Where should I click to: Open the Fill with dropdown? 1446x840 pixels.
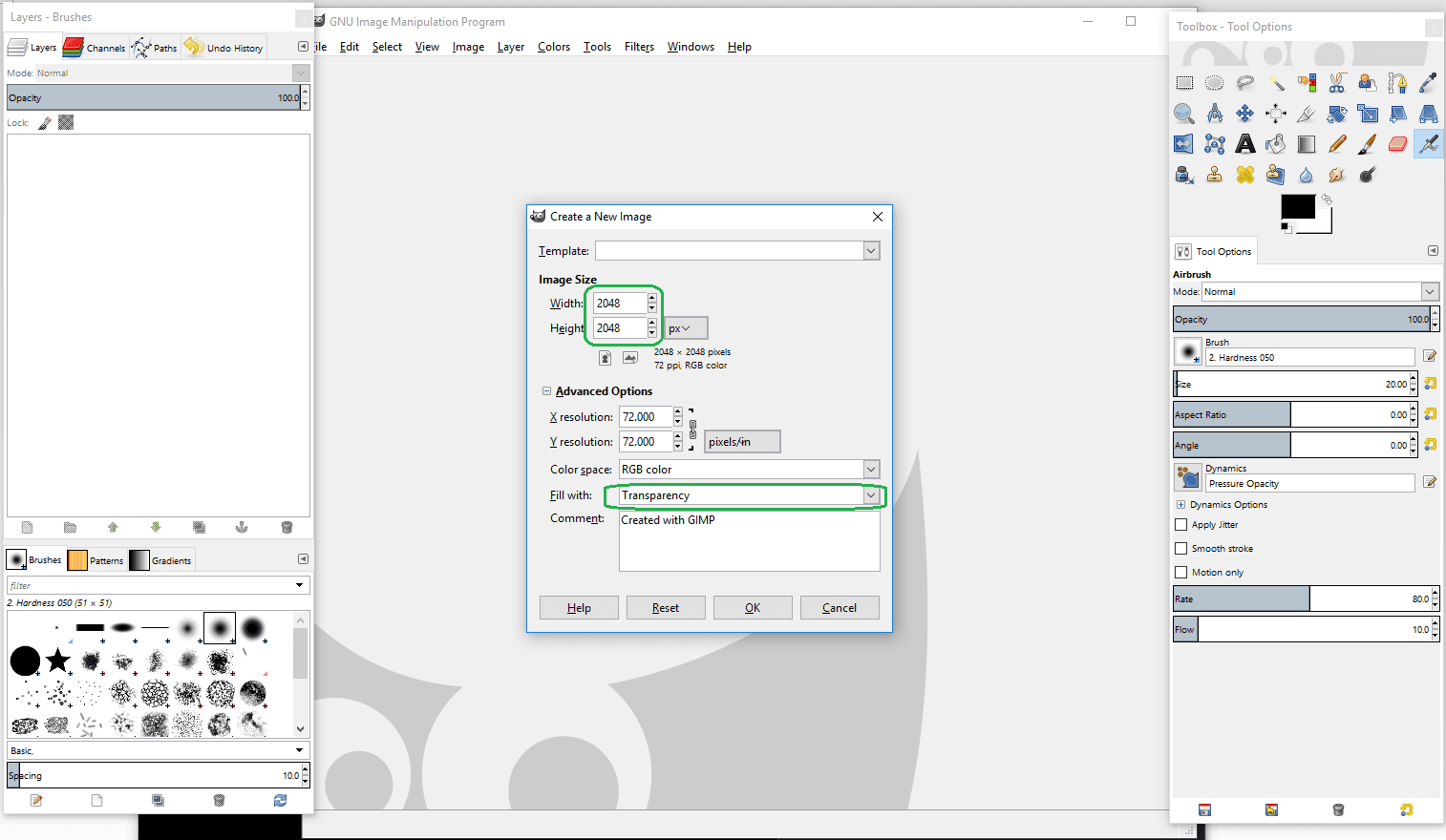870,495
